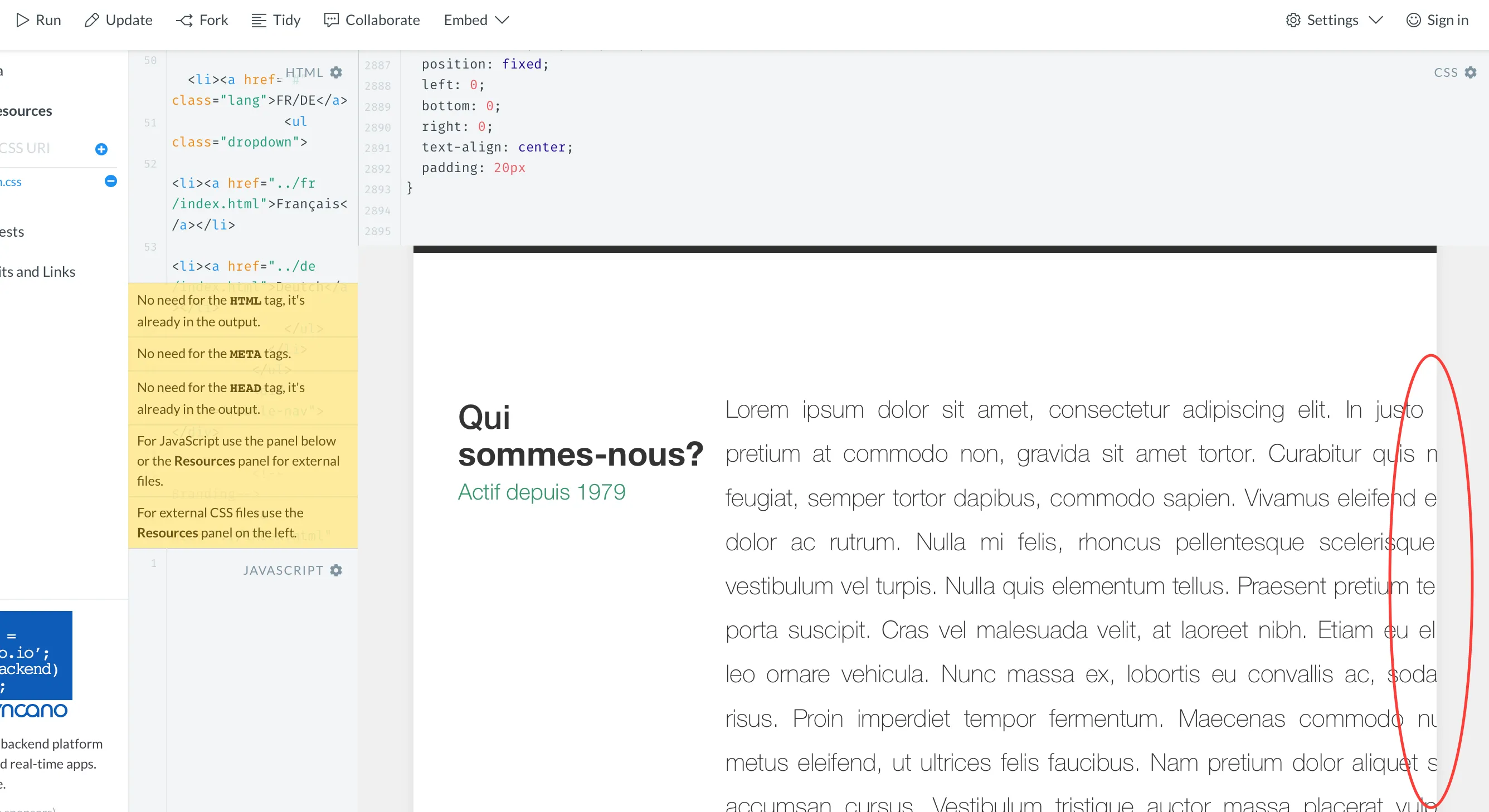Screen dimensions: 1489x812
Task: Open the Tests section in sidebar
Action: 12,232
